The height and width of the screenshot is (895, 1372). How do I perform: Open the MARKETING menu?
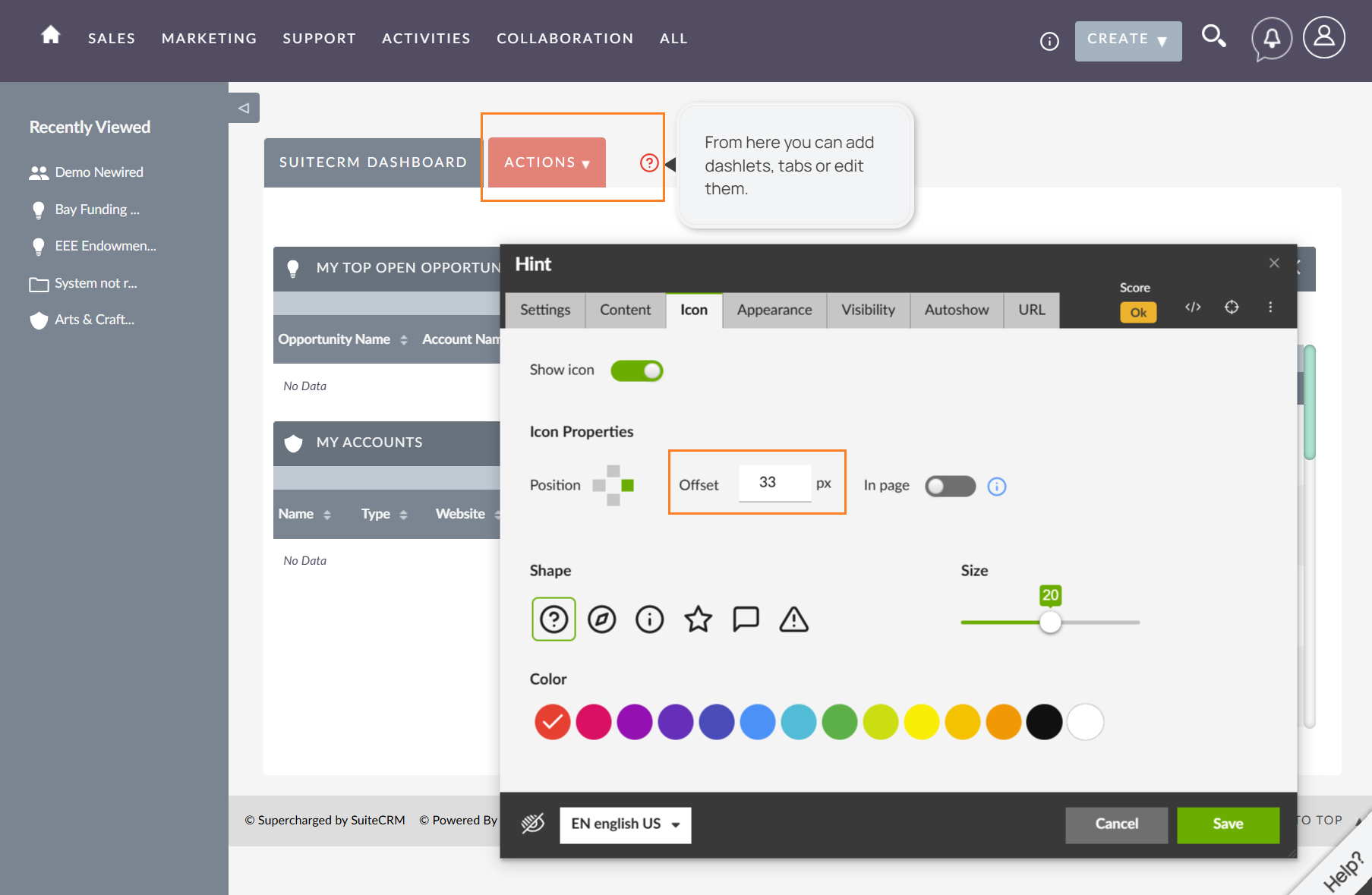210,39
